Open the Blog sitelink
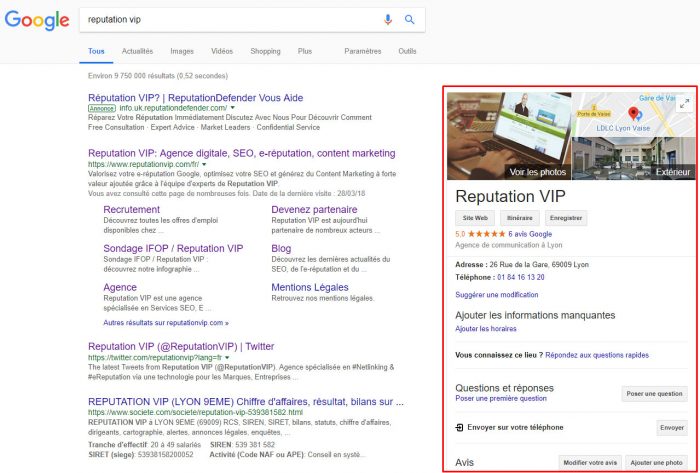The height and width of the screenshot is (473, 700). point(281,249)
